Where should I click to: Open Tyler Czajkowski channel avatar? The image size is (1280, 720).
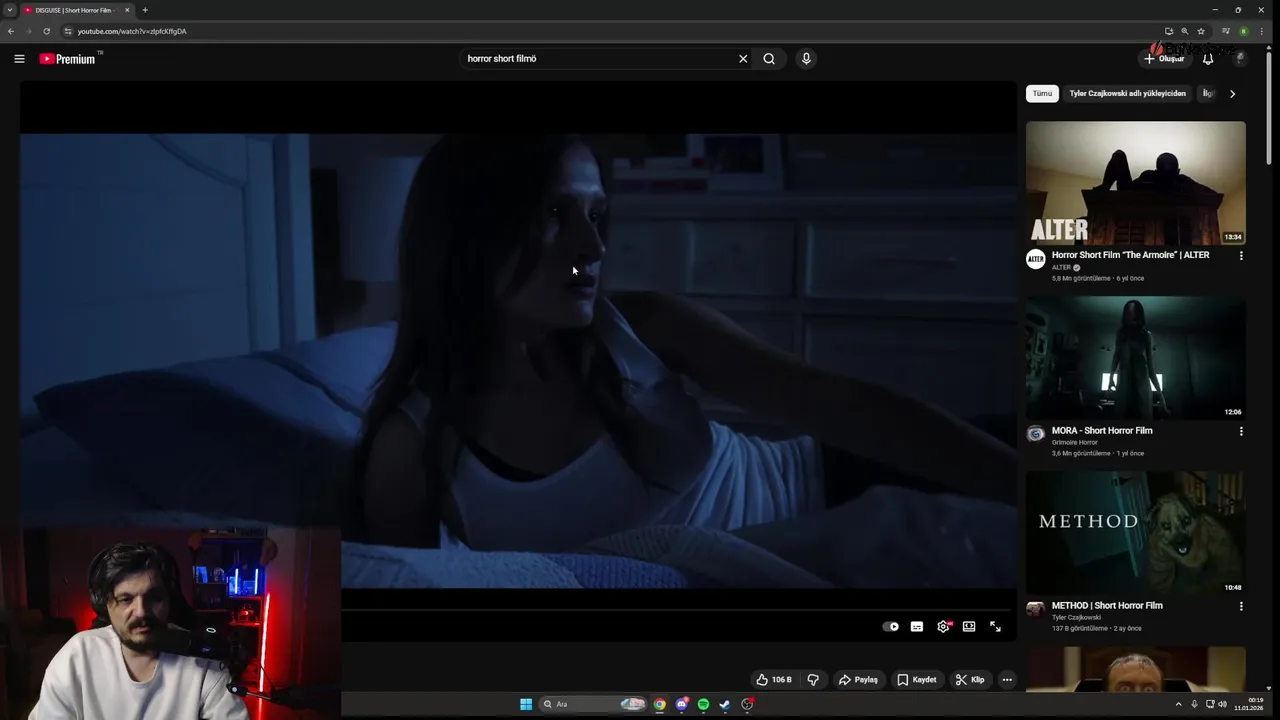tap(1036, 609)
